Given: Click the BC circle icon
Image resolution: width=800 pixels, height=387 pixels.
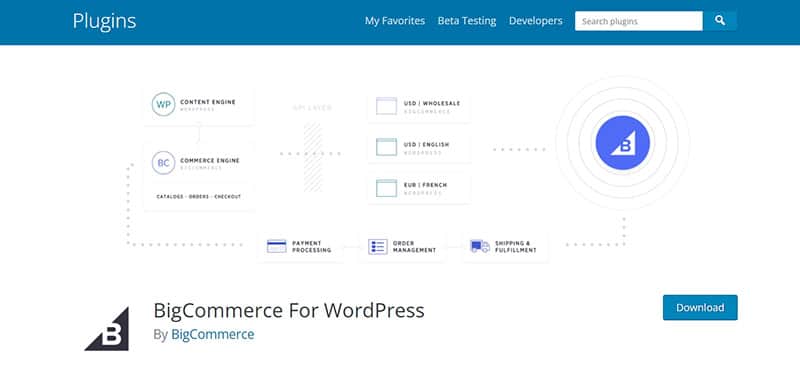Looking at the screenshot, I should pos(163,163).
